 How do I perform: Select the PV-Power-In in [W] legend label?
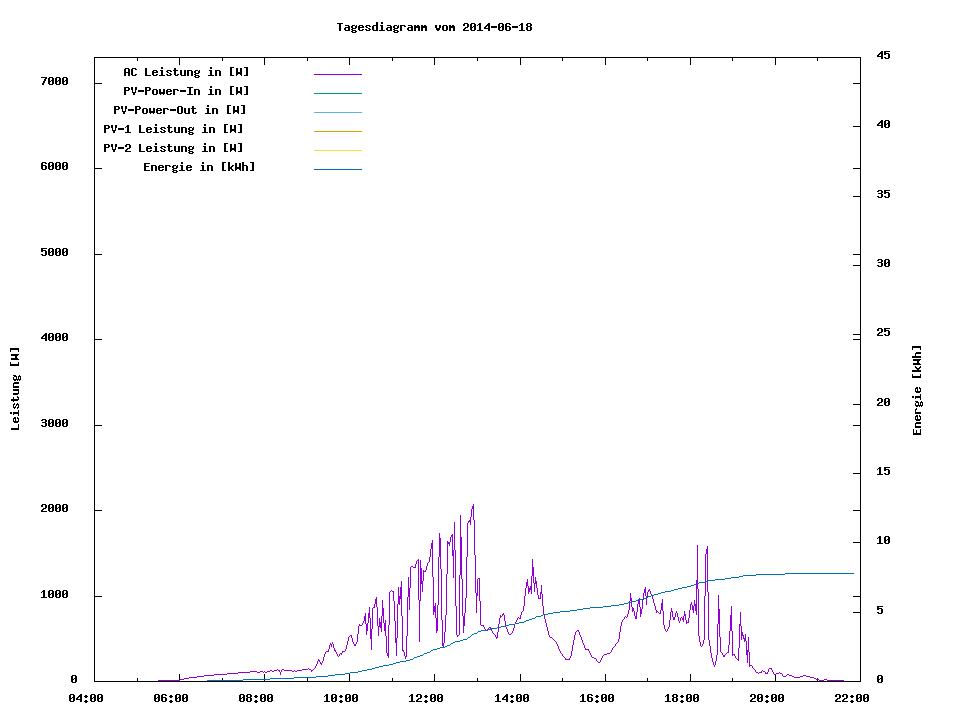[x=186, y=91]
